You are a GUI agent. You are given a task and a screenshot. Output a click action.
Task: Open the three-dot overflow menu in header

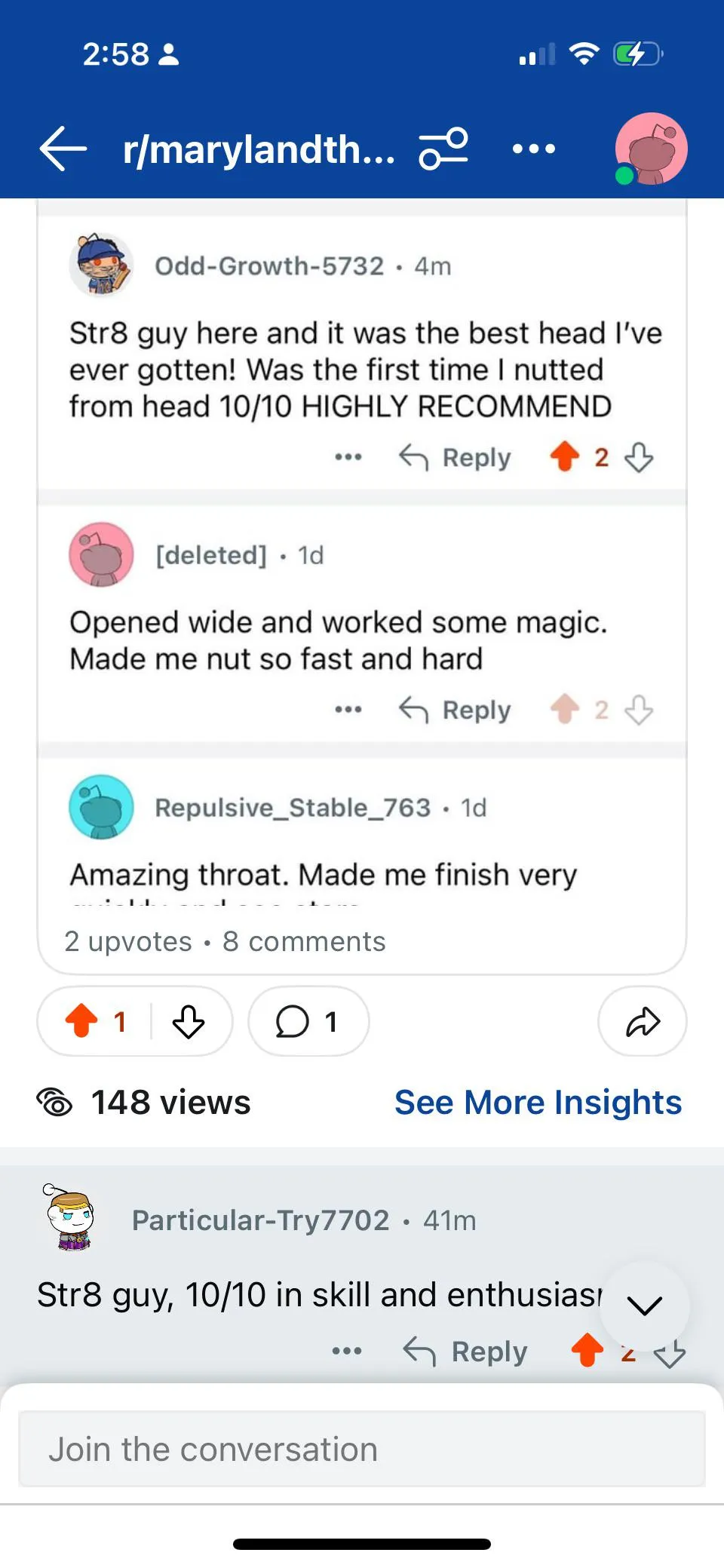pos(533,149)
